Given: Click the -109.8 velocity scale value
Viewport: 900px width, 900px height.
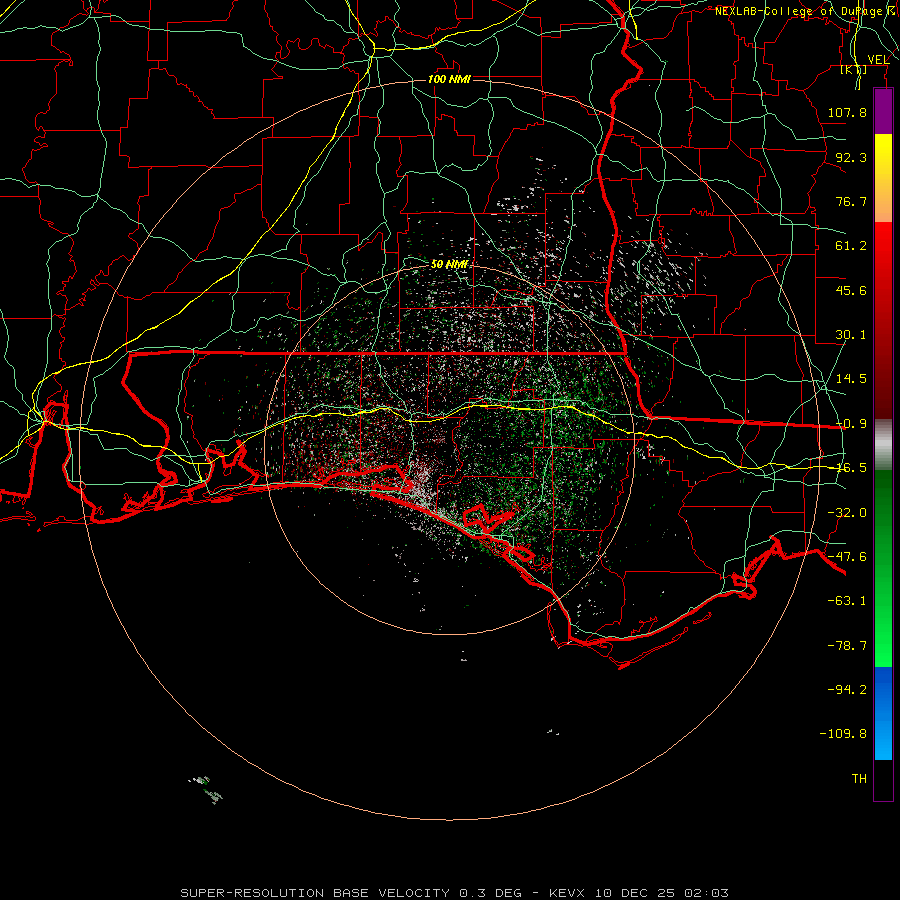Looking at the screenshot, I should pyautogui.click(x=843, y=734).
